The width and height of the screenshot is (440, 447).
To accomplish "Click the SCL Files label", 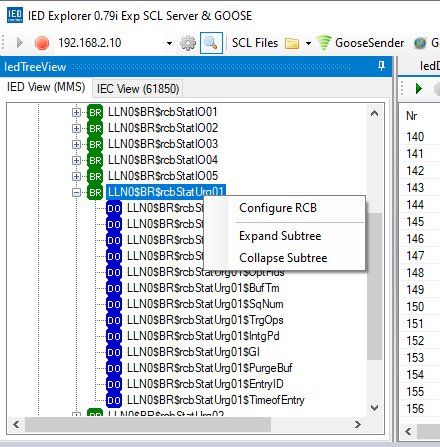I will click(x=255, y=43).
